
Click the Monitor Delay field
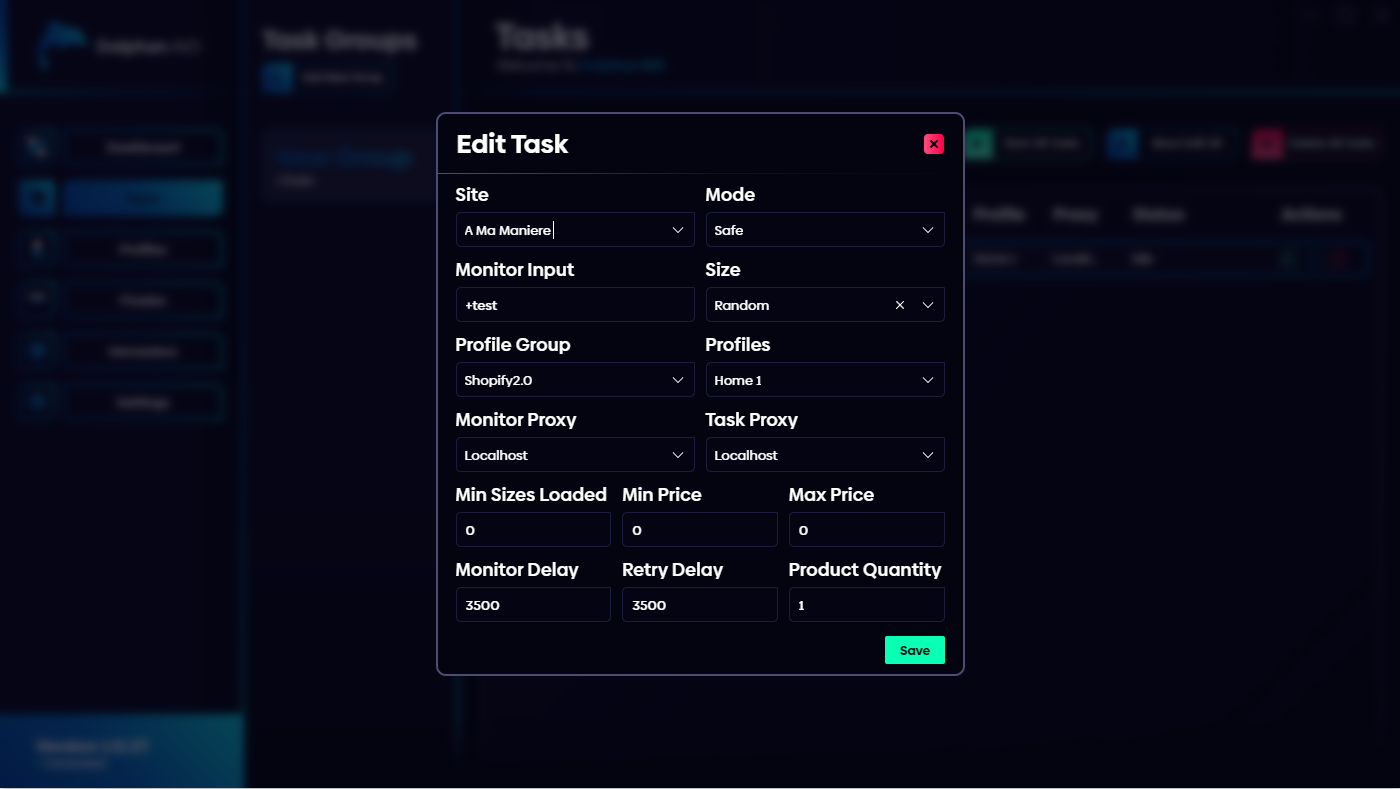click(x=532, y=605)
